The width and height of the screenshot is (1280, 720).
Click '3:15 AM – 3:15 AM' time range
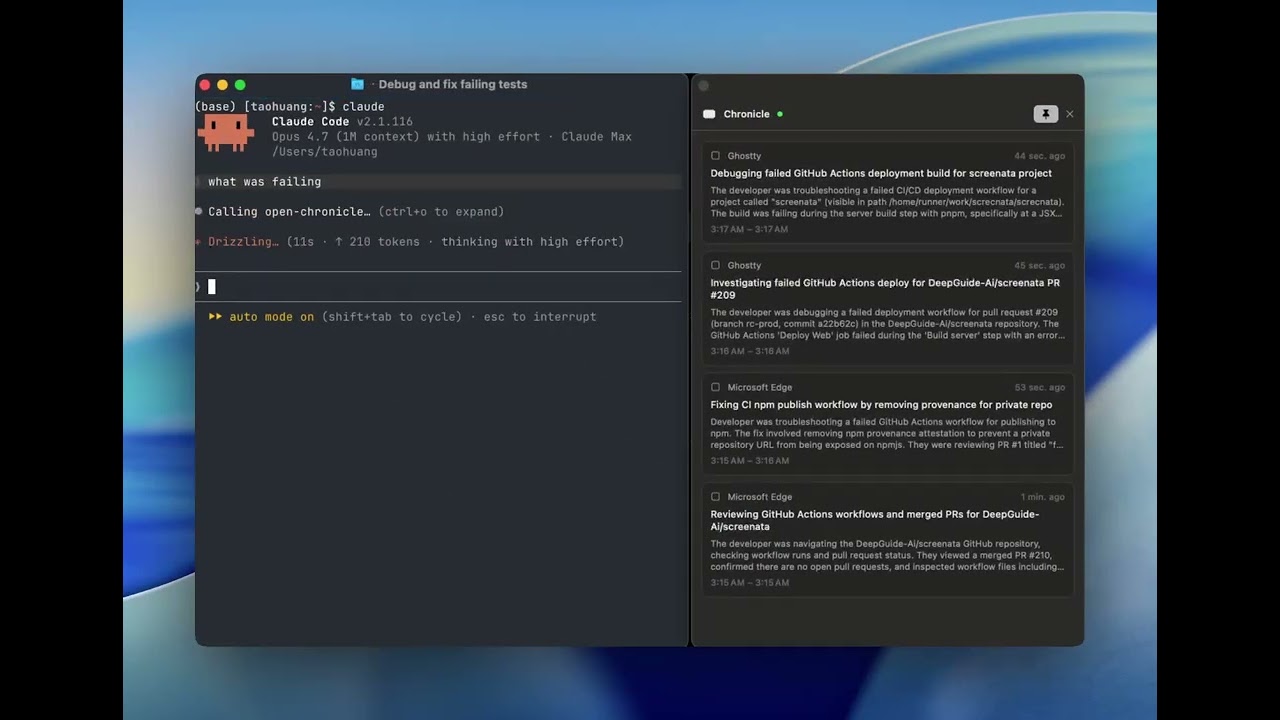pyautogui.click(x=749, y=583)
